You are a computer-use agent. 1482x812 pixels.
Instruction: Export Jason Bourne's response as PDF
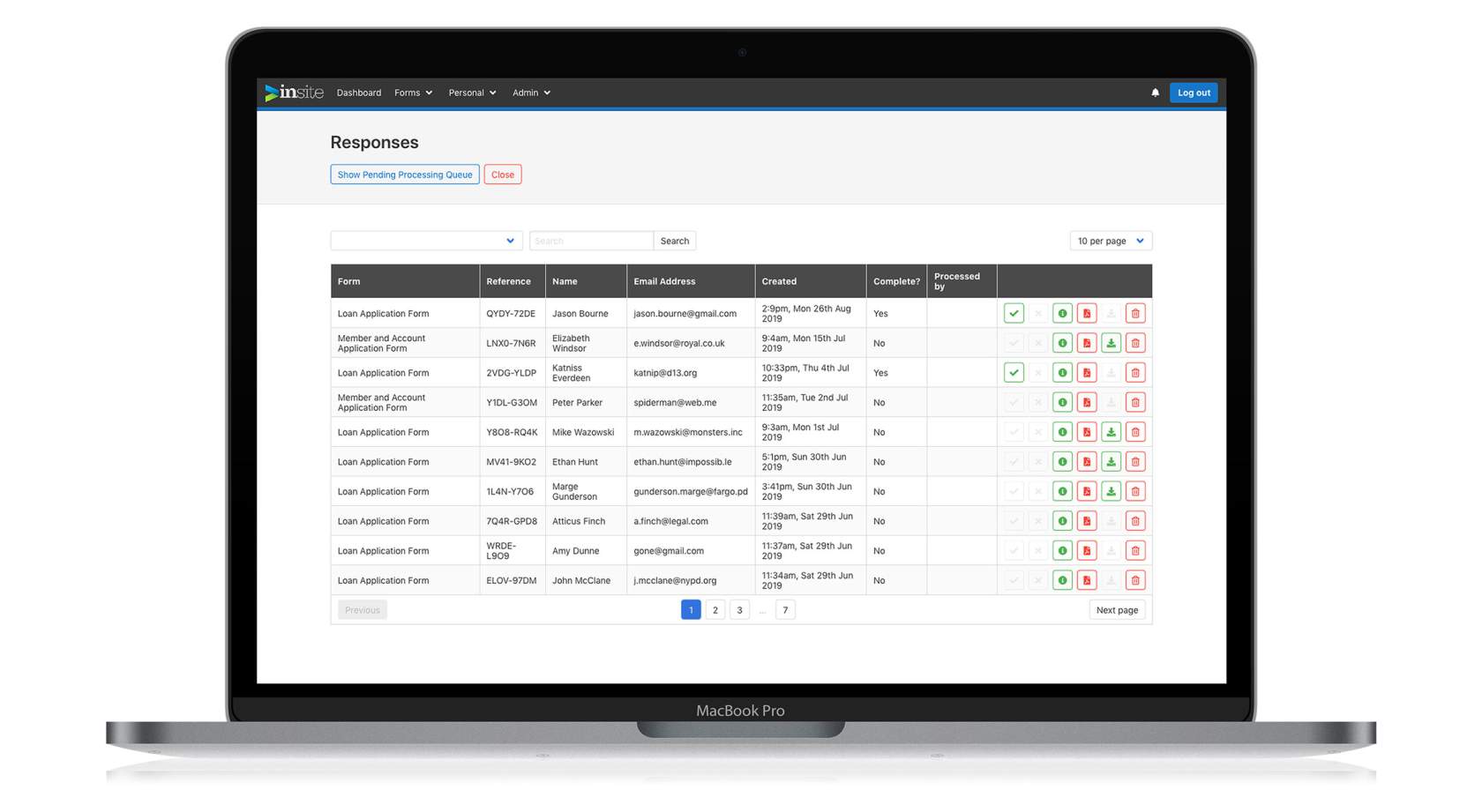pyautogui.click(x=1087, y=313)
